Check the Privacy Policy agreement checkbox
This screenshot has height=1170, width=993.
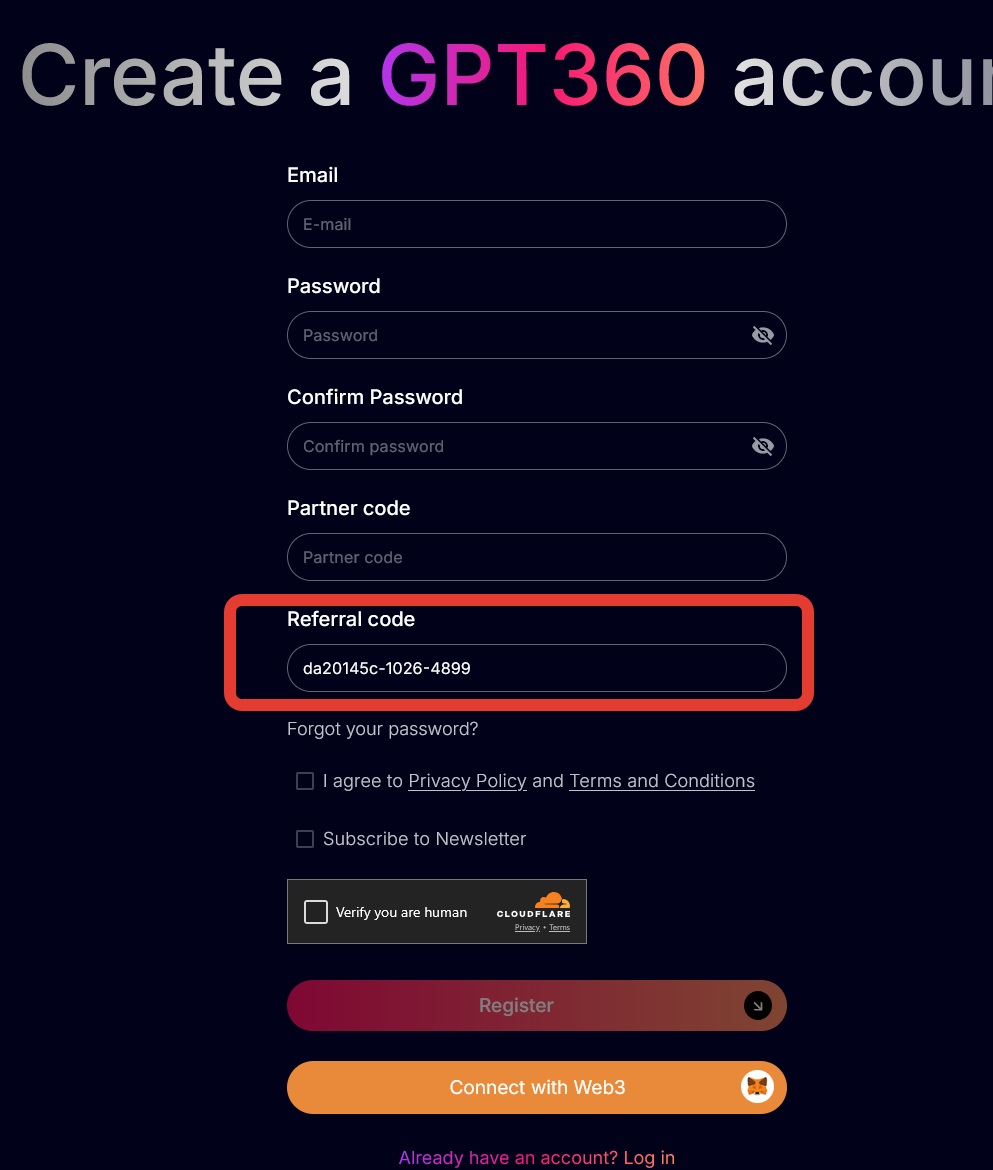[305, 781]
